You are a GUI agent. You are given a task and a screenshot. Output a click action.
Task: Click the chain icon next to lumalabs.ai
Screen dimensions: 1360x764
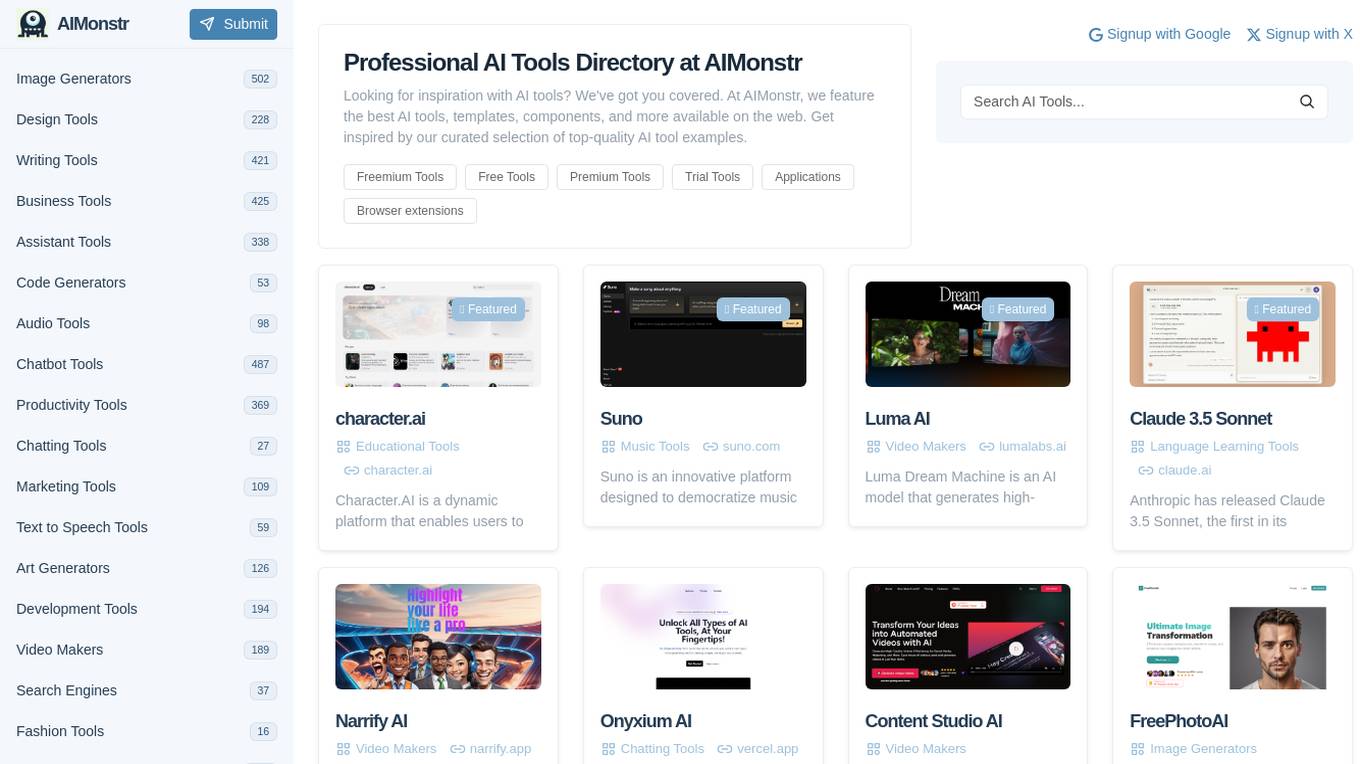click(986, 447)
